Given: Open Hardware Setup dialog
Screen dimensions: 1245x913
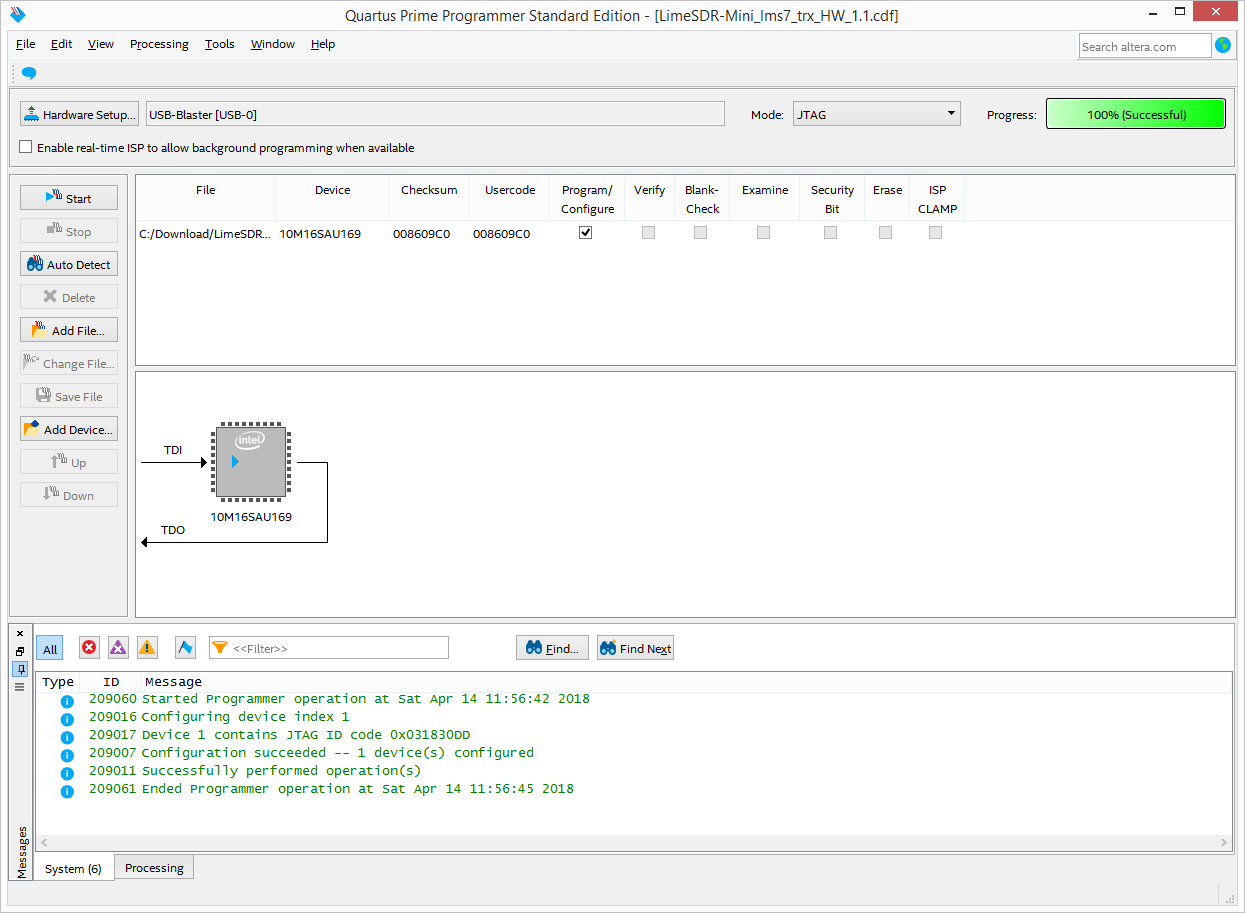Looking at the screenshot, I should click(79, 114).
